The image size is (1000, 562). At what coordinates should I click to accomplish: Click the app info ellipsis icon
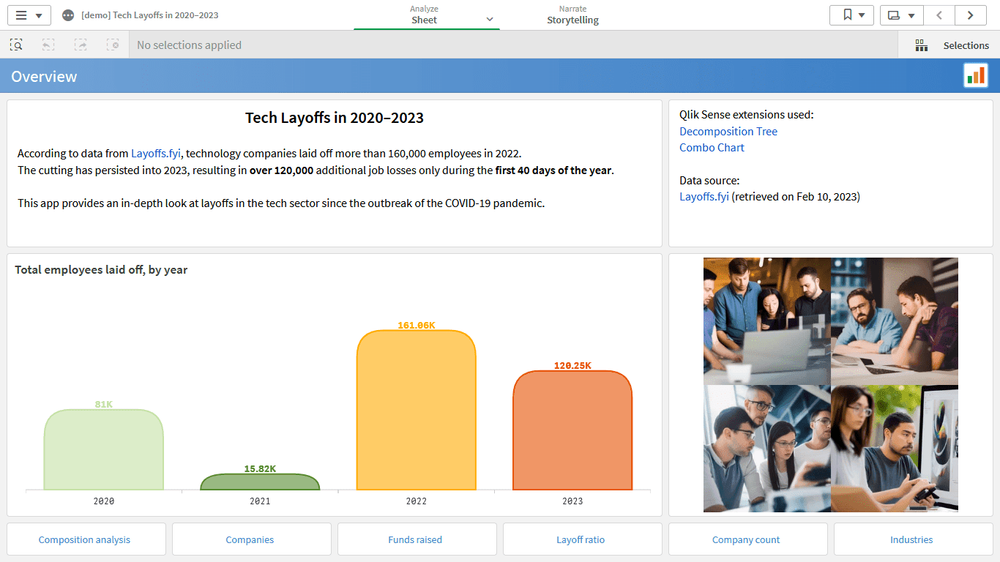pyautogui.click(x=68, y=16)
